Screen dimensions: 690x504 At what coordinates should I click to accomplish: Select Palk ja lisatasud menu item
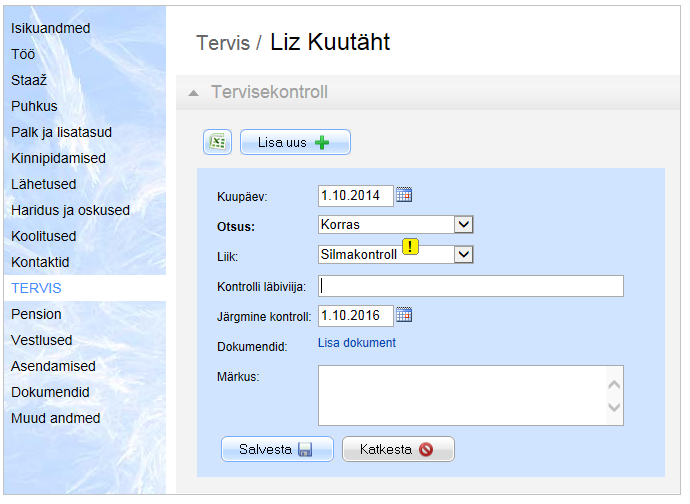pyautogui.click(x=61, y=132)
